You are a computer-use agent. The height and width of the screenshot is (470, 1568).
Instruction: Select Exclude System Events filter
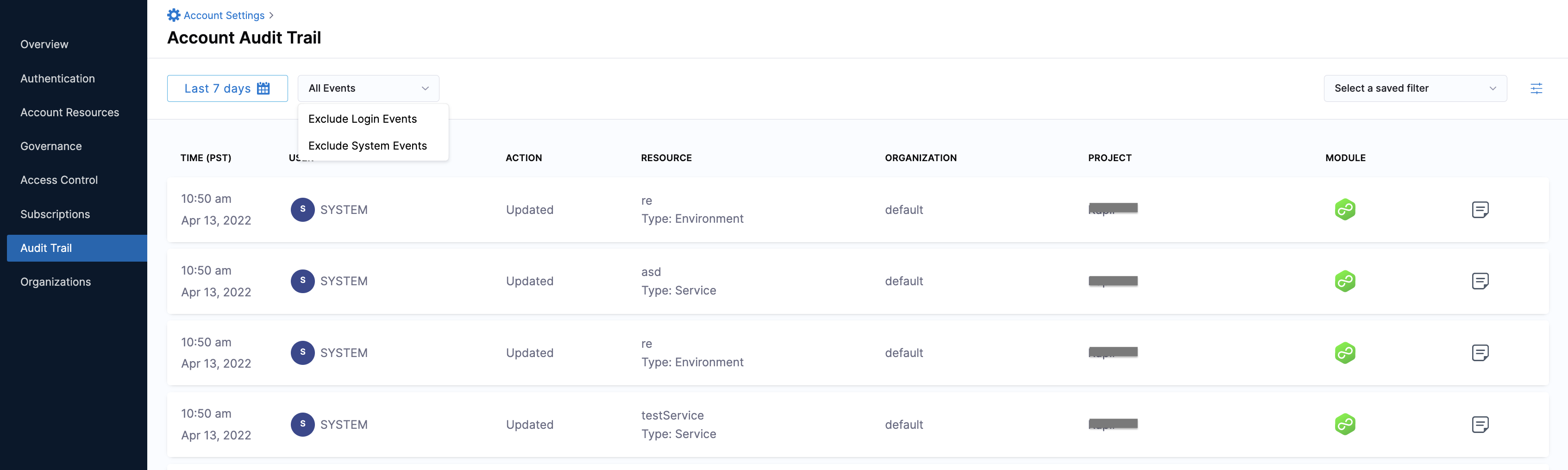[368, 145]
